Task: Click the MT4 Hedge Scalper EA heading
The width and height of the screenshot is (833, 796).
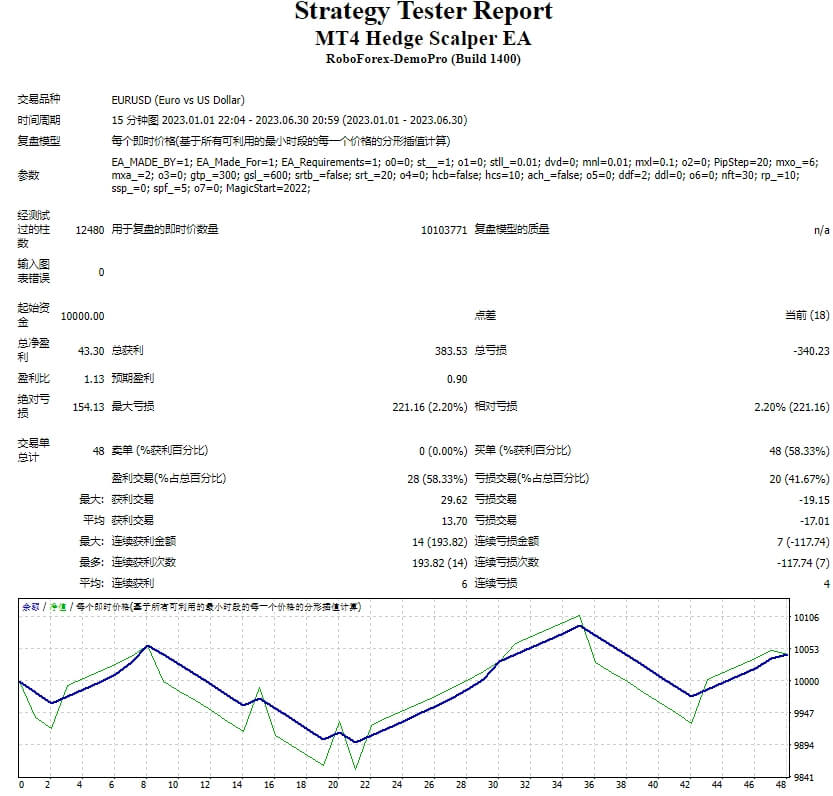Action: [x=416, y=38]
